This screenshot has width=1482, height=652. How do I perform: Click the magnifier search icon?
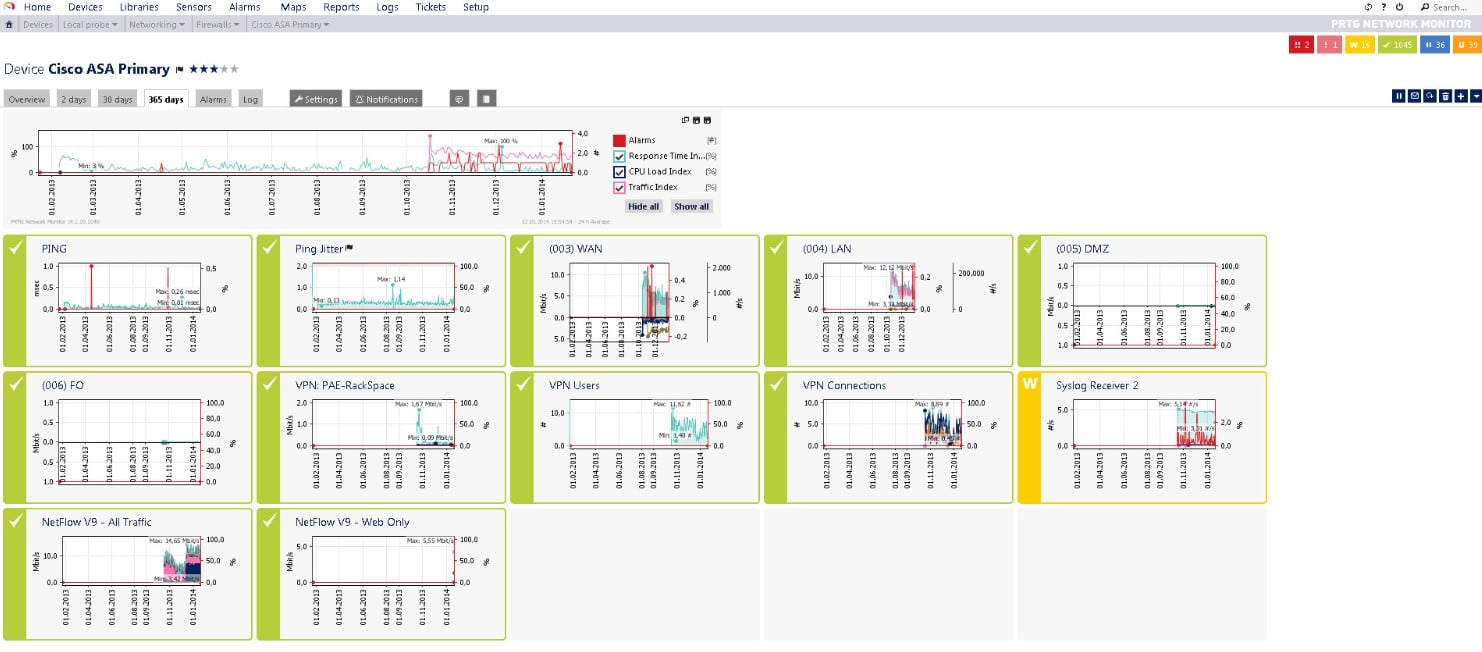(x=1425, y=7)
